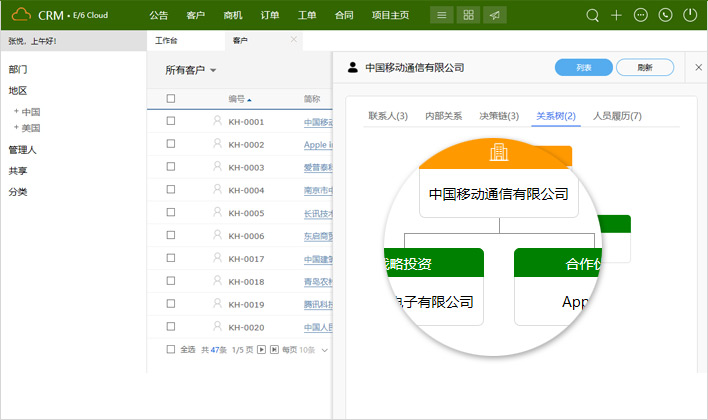Check the box for customer KH-0001
This screenshot has width=708, height=420.
(x=171, y=121)
